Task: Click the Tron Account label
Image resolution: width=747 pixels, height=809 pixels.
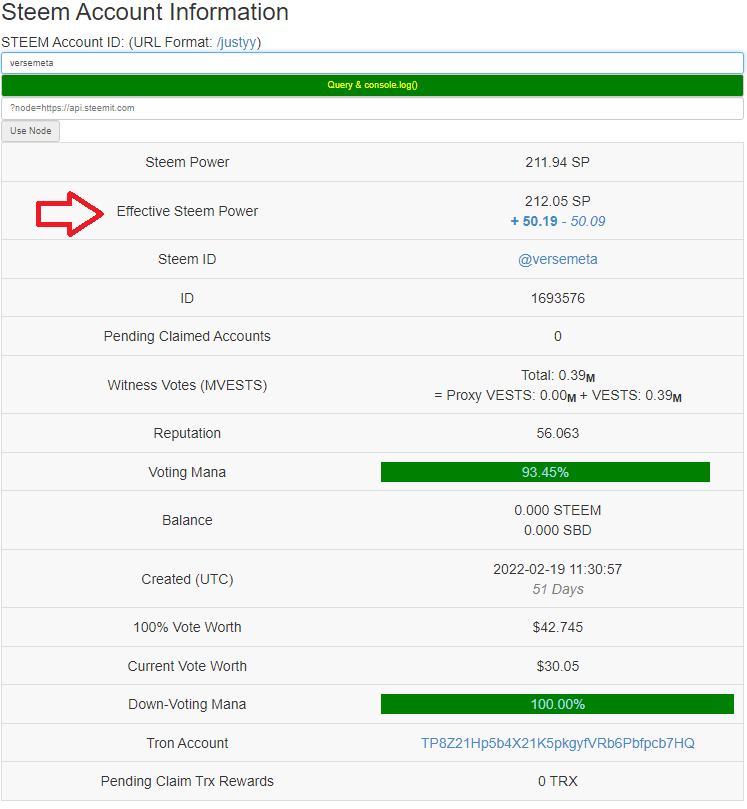Action: tap(187, 743)
